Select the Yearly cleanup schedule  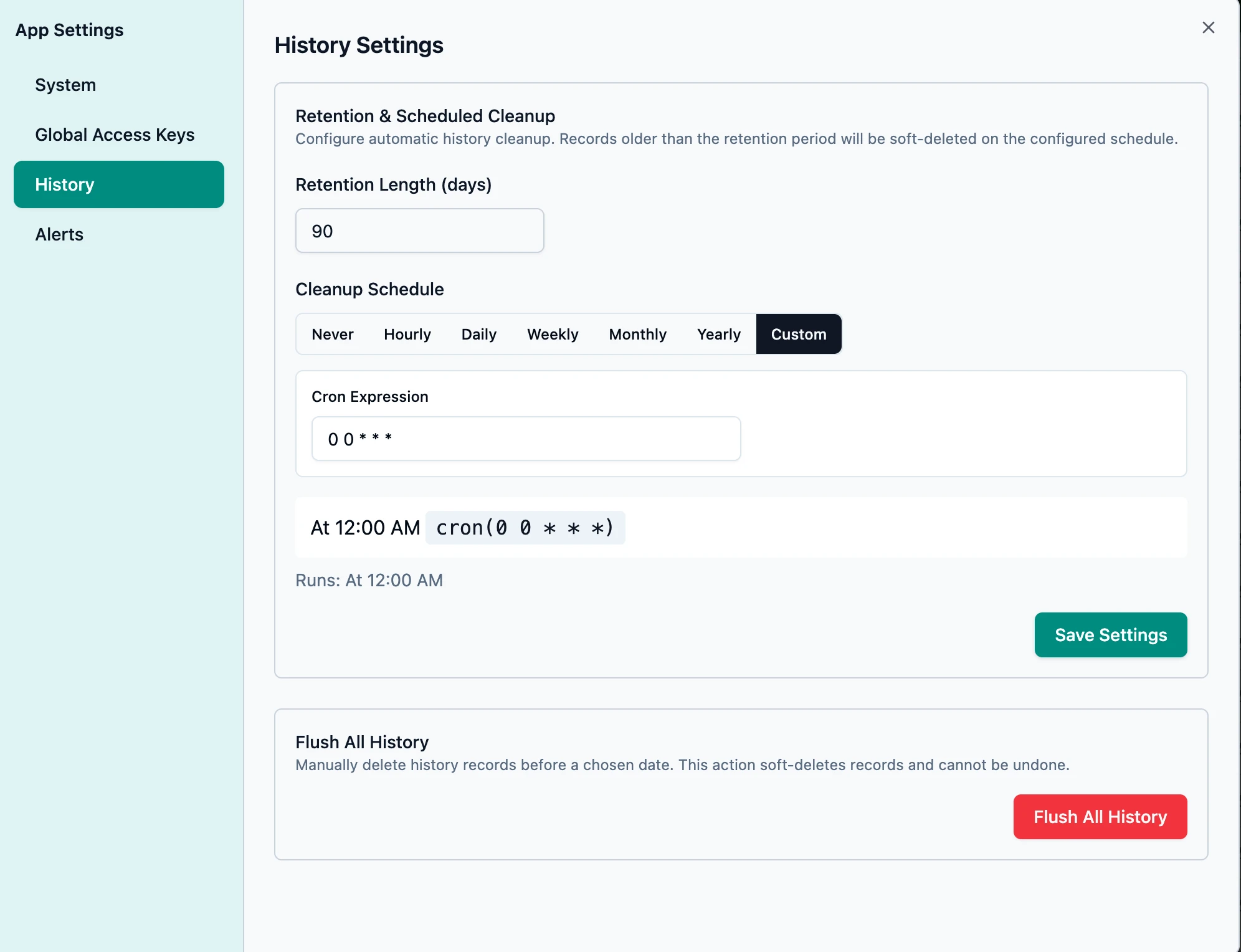(x=718, y=334)
